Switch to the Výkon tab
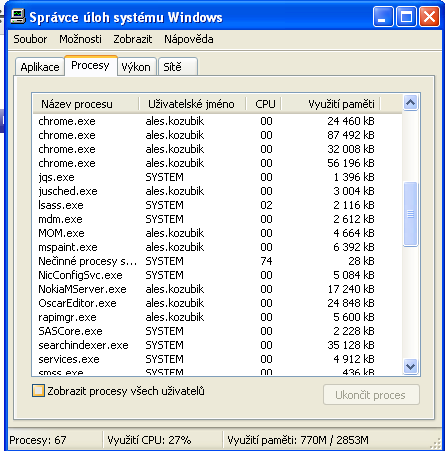The image size is (445, 451). [136, 67]
